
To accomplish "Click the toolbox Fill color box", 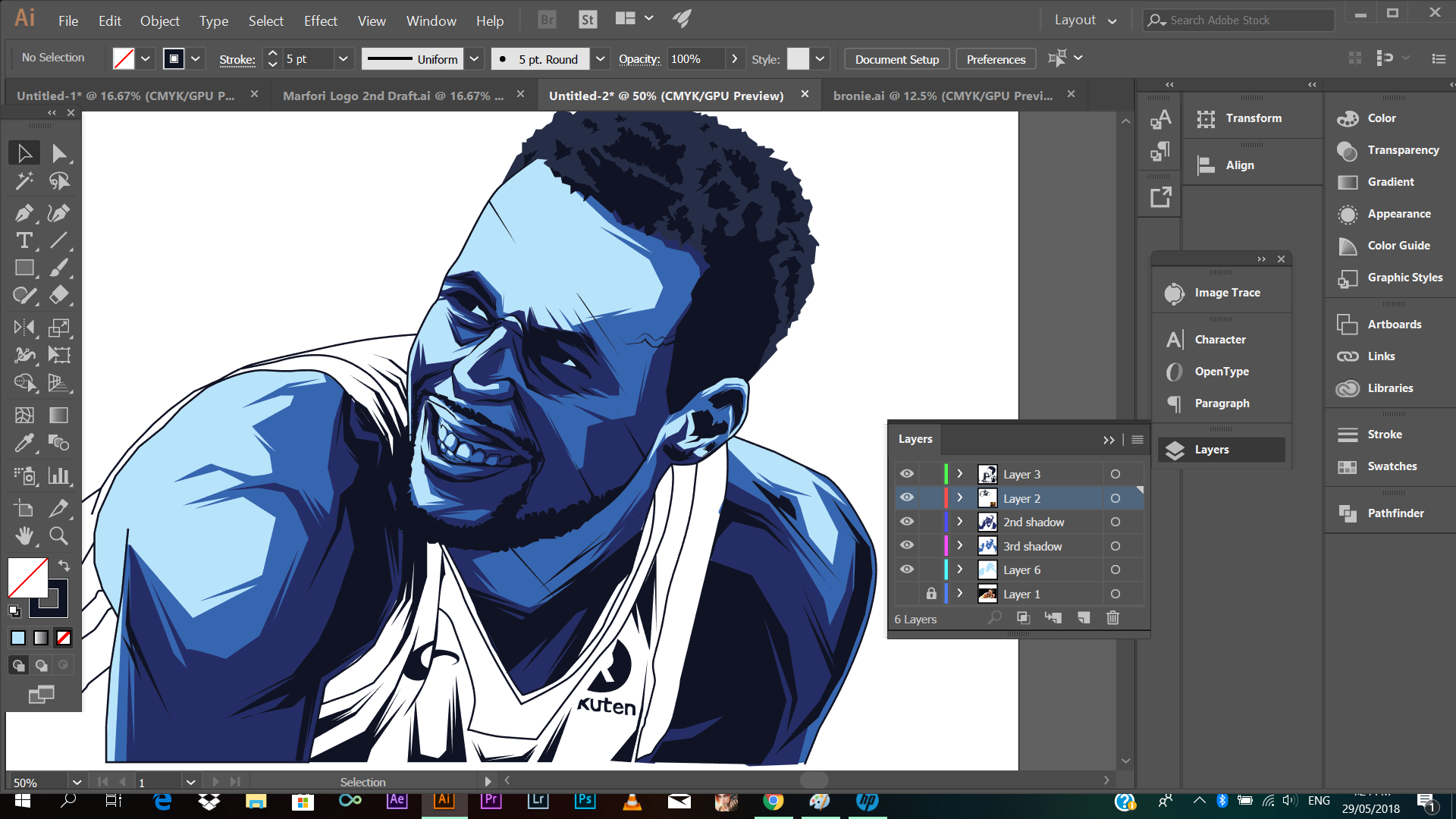I will (27, 577).
